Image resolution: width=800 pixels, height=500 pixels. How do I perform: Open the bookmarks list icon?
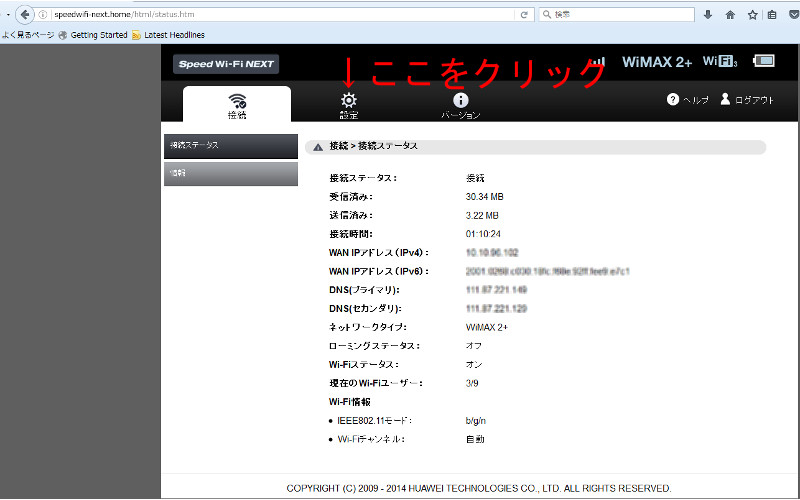point(772,15)
